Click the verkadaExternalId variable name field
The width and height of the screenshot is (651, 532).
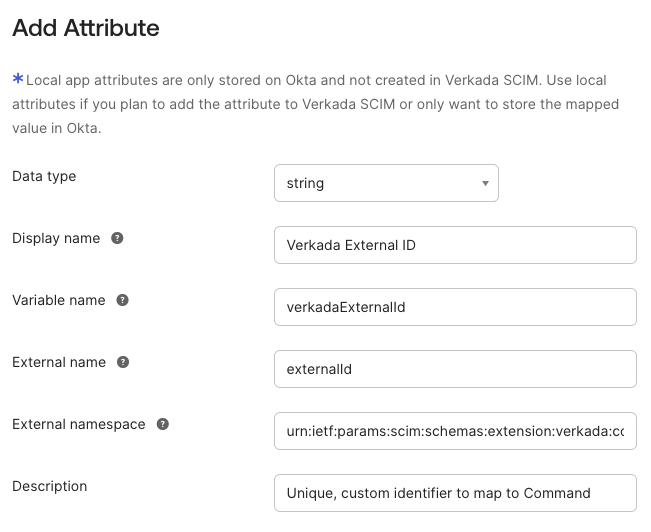click(454, 307)
